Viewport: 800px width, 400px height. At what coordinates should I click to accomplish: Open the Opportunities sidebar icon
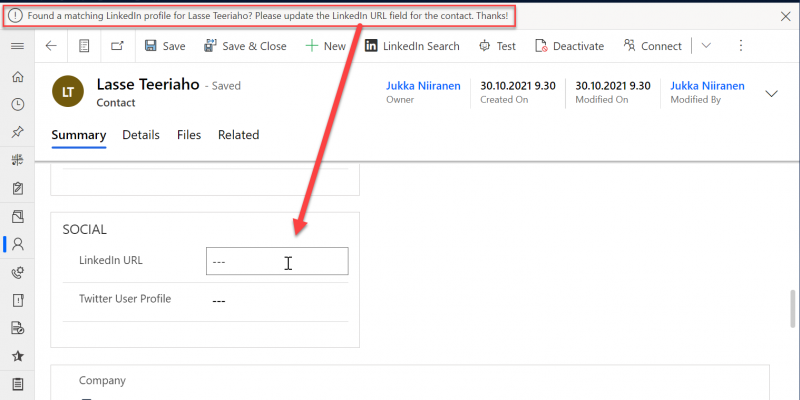(17, 301)
